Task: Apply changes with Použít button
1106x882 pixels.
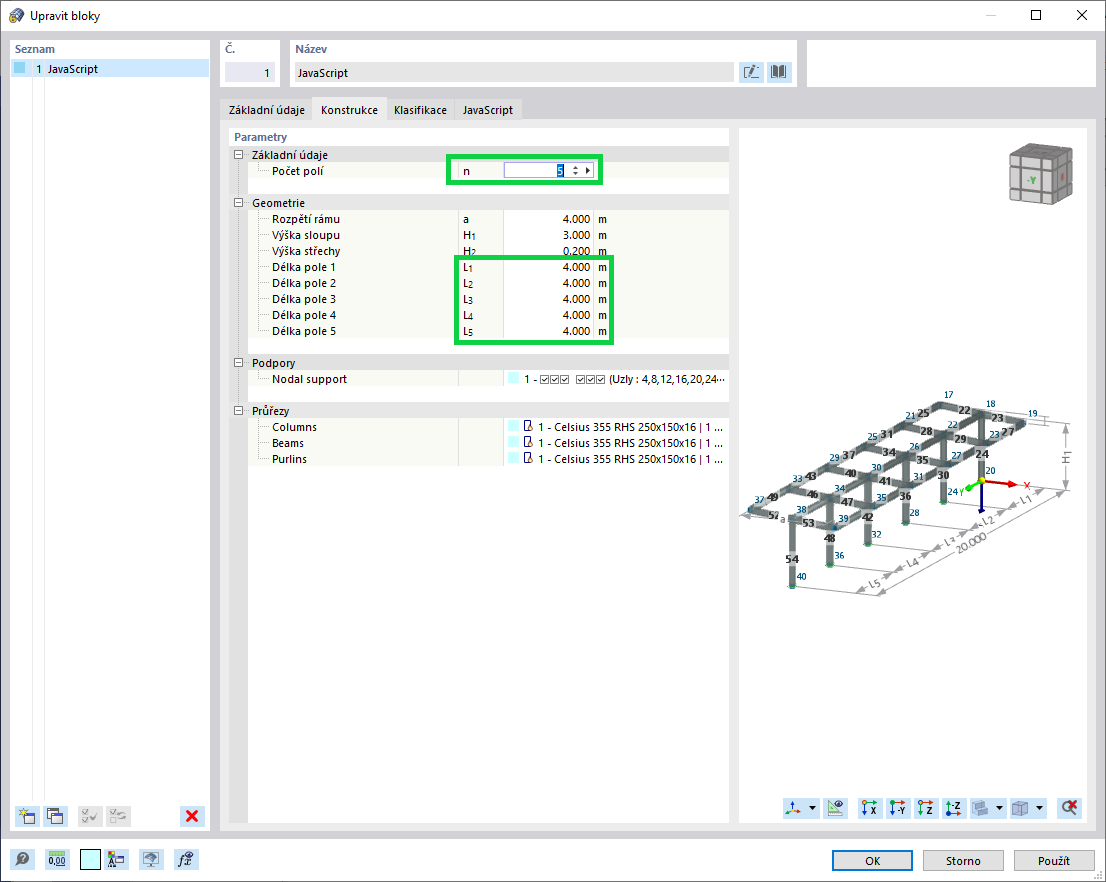Action: coord(1054,861)
